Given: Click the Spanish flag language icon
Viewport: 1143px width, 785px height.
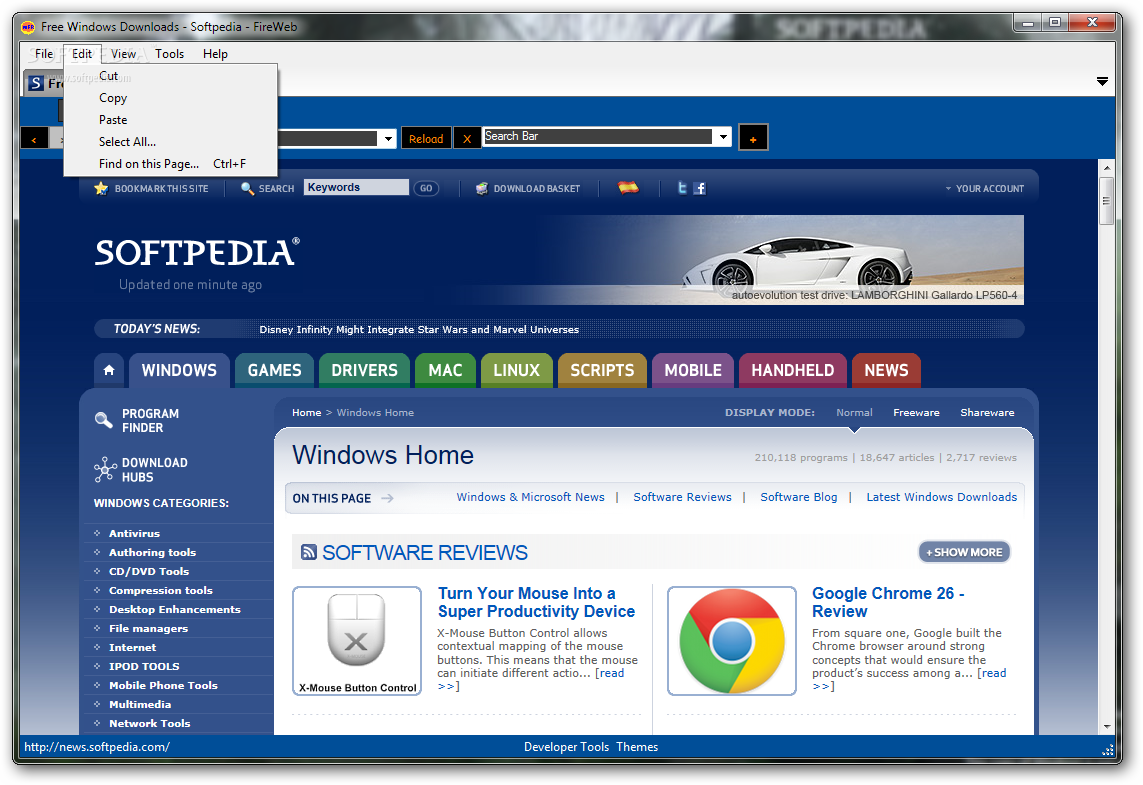Looking at the screenshot, I should 628,187.
